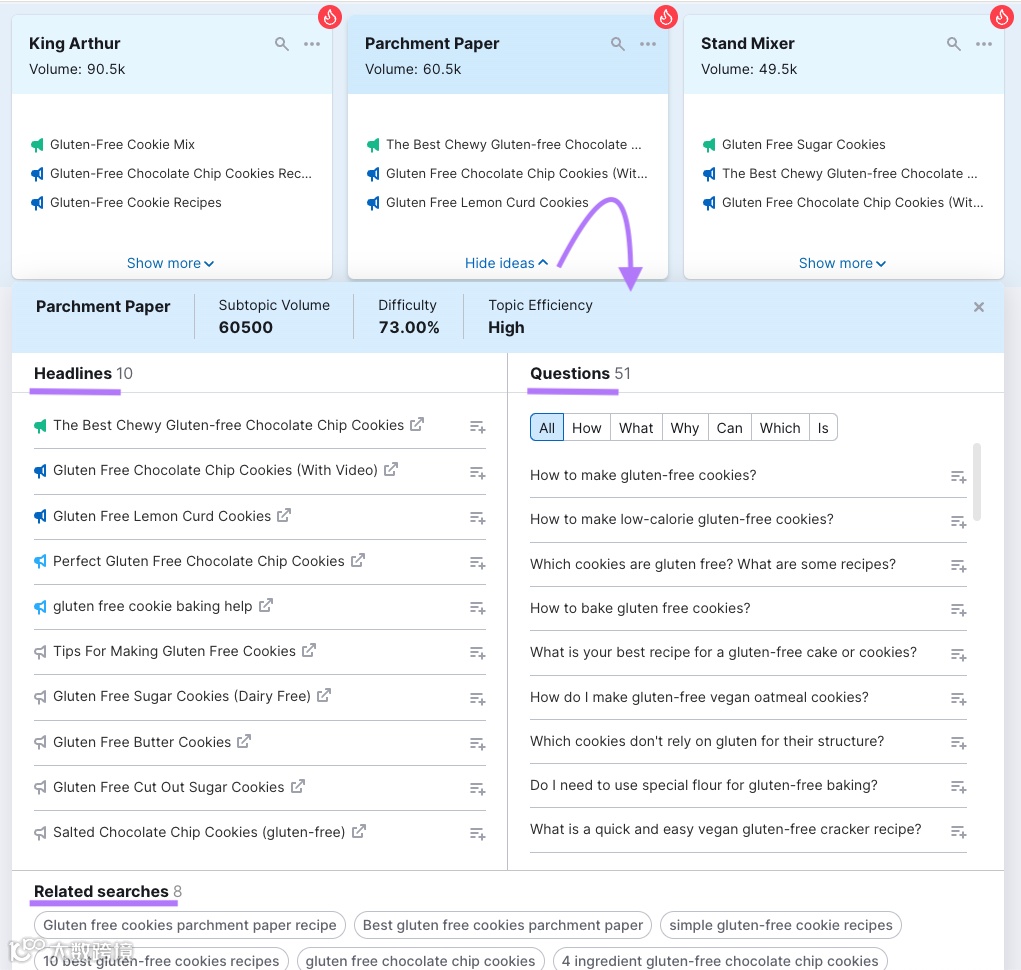Add question about vegan gluten-free cracker recipe to favorites

click(x=958, y=831)
